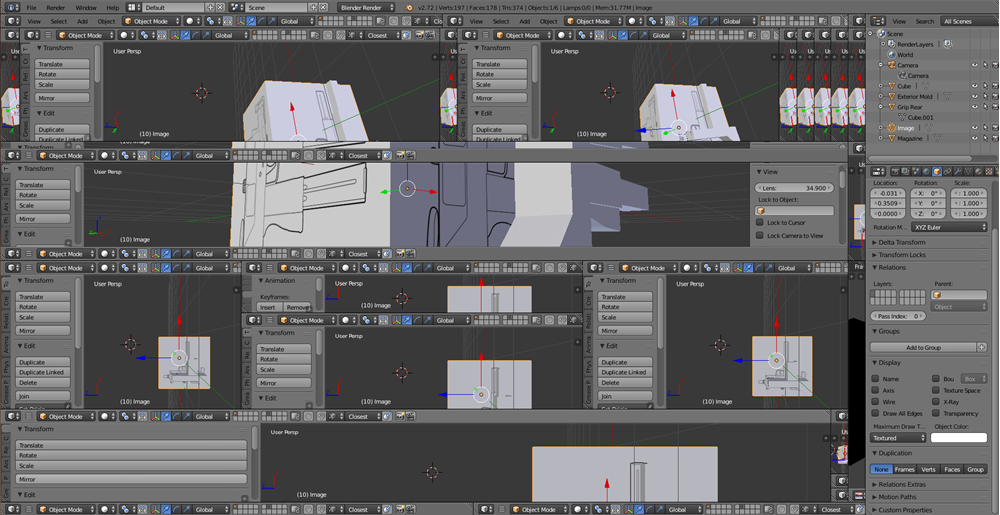This screenshot has height=515, width=1000.
Task: Click the Lens value field
Action: [x=795, y=188]
